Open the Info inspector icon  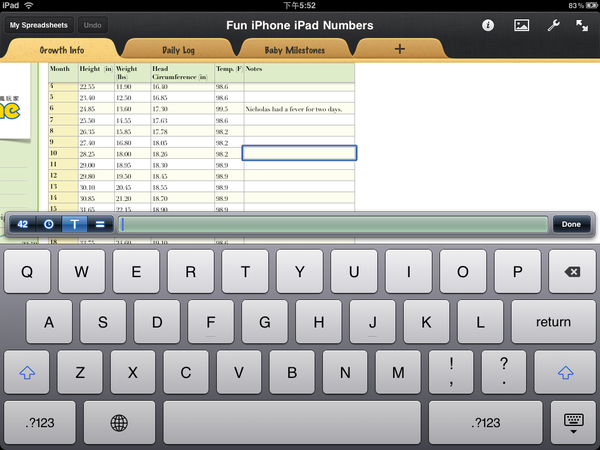click(x=488, y=26)
